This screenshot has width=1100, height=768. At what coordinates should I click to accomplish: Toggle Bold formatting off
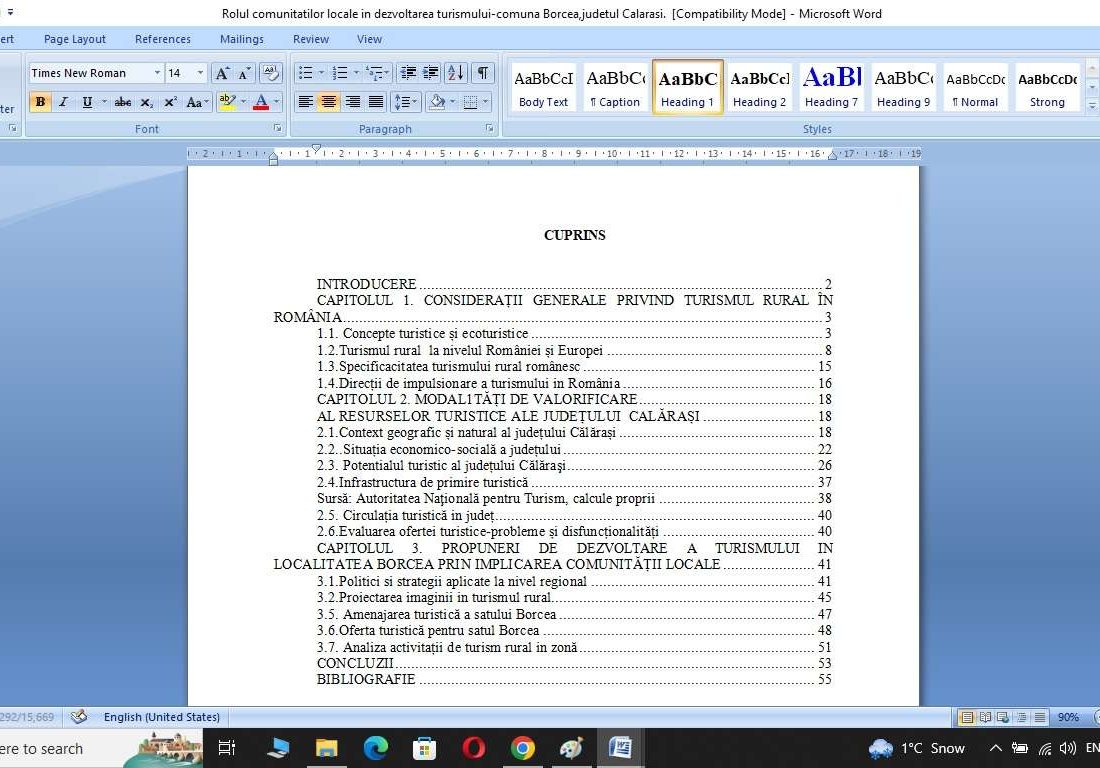[x=40, y=102]
